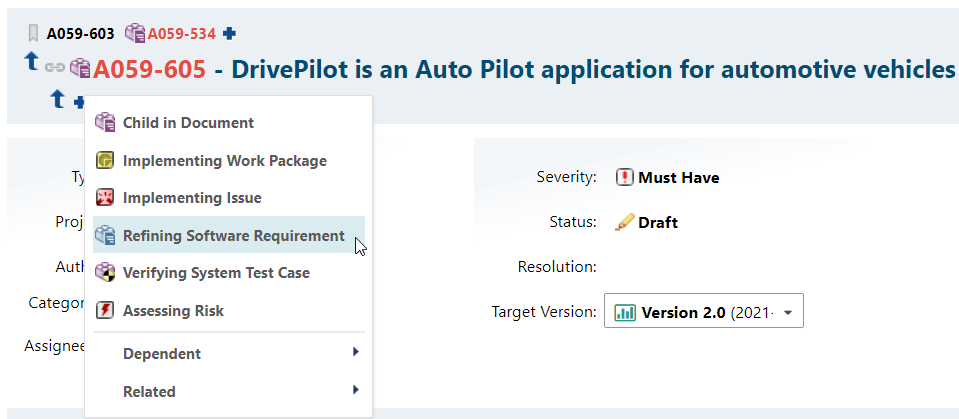959x419 pixels.
Task: Choose Implementing Work Package
Action: click(229, 161)
